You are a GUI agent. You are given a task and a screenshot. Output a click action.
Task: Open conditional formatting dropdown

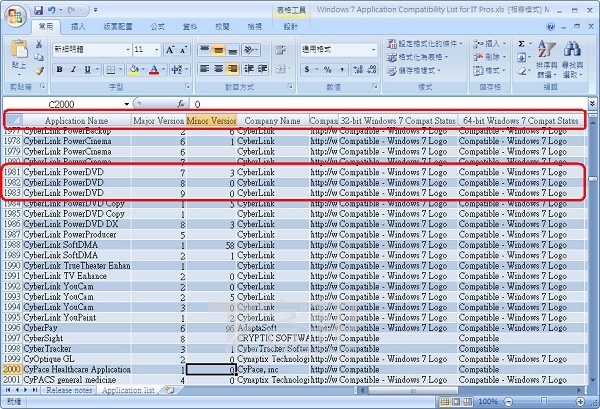coord(425,44)
